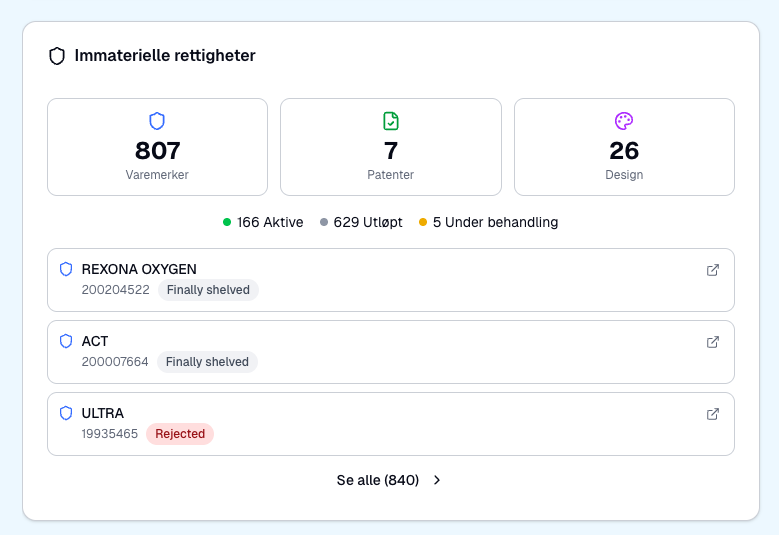
Task: Click green dot for 166 Aktive
Action: [227, 222]
